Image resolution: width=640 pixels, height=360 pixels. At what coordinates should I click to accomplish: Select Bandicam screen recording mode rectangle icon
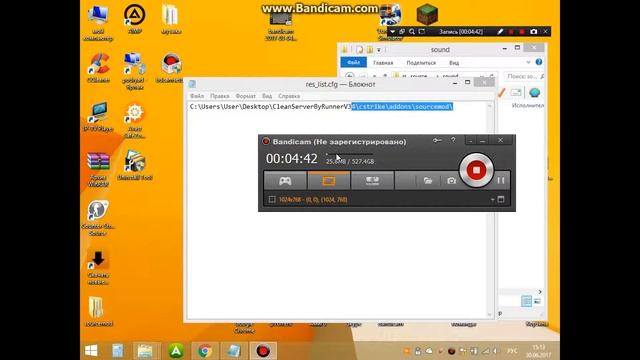[x=329, y=180]
